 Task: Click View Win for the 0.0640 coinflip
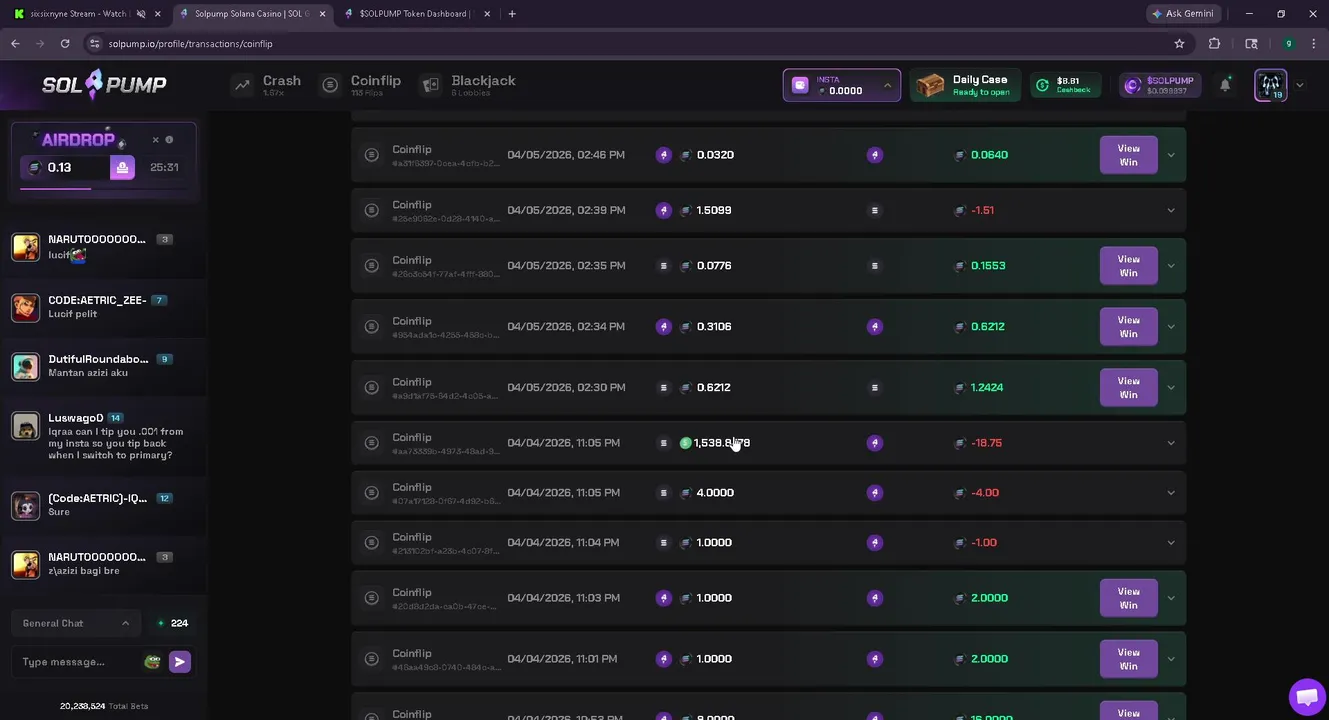tap(1128, 155)
